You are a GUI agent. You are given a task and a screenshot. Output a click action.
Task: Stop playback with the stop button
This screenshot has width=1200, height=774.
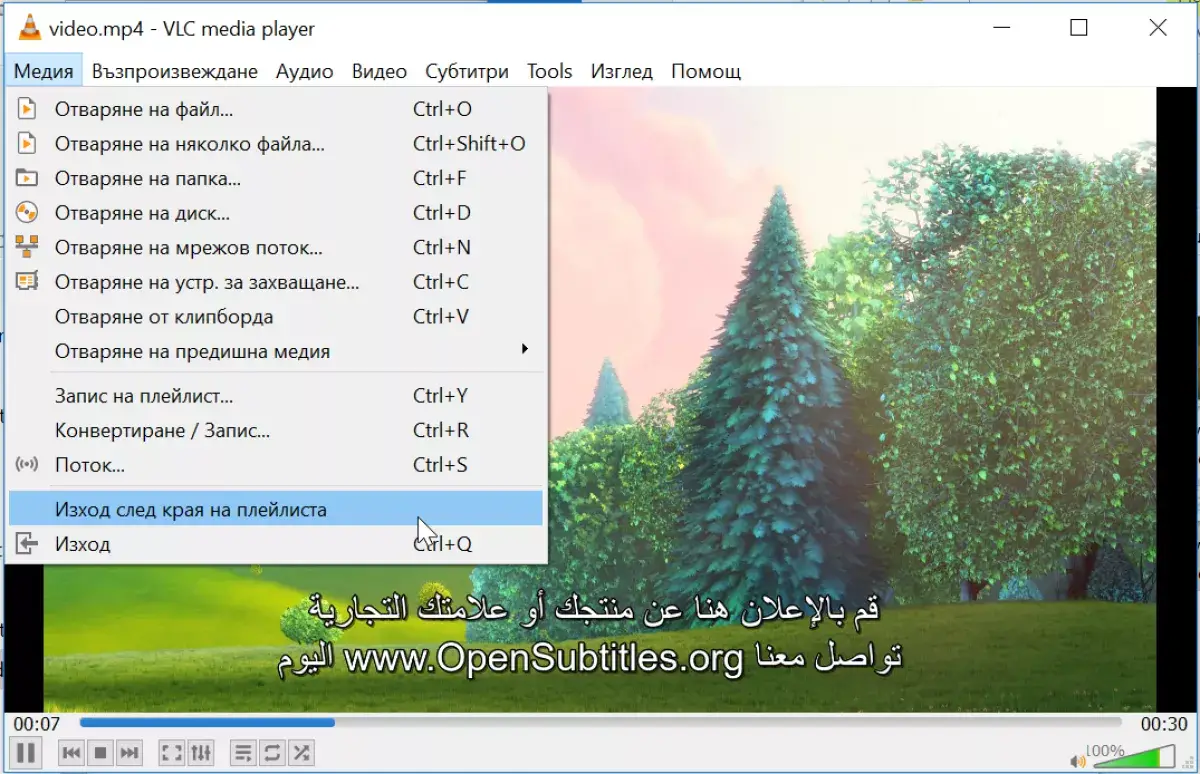(x=100, y=752)
